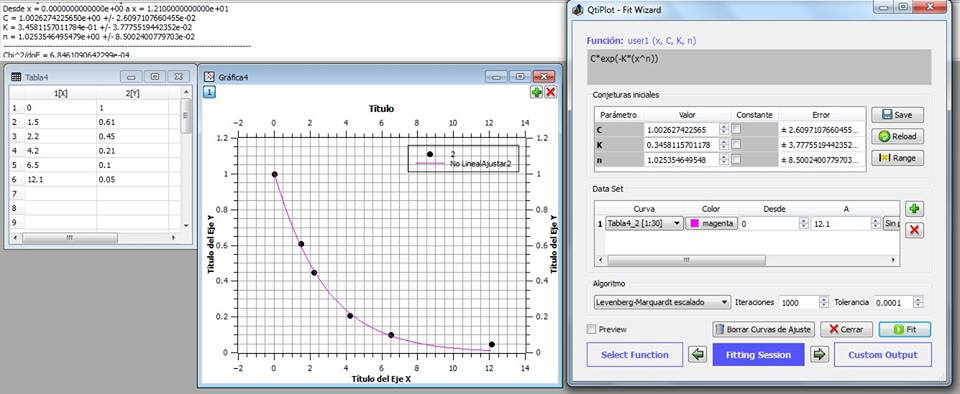Go to next wizard page arrow
This screenshot has width=960, height=394.
tap(820, 354)
